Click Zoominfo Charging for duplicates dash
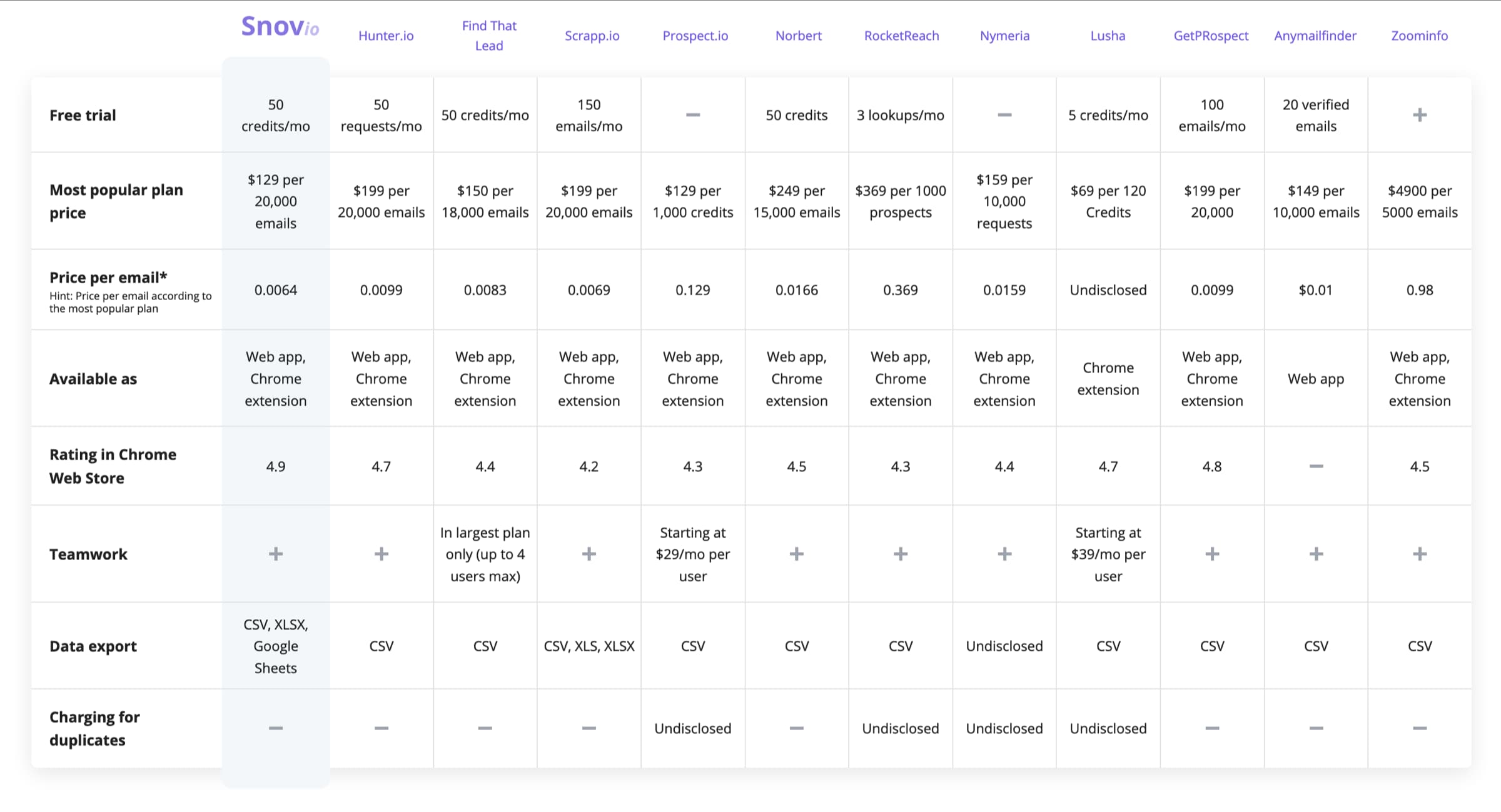 tap(1420, 728)
